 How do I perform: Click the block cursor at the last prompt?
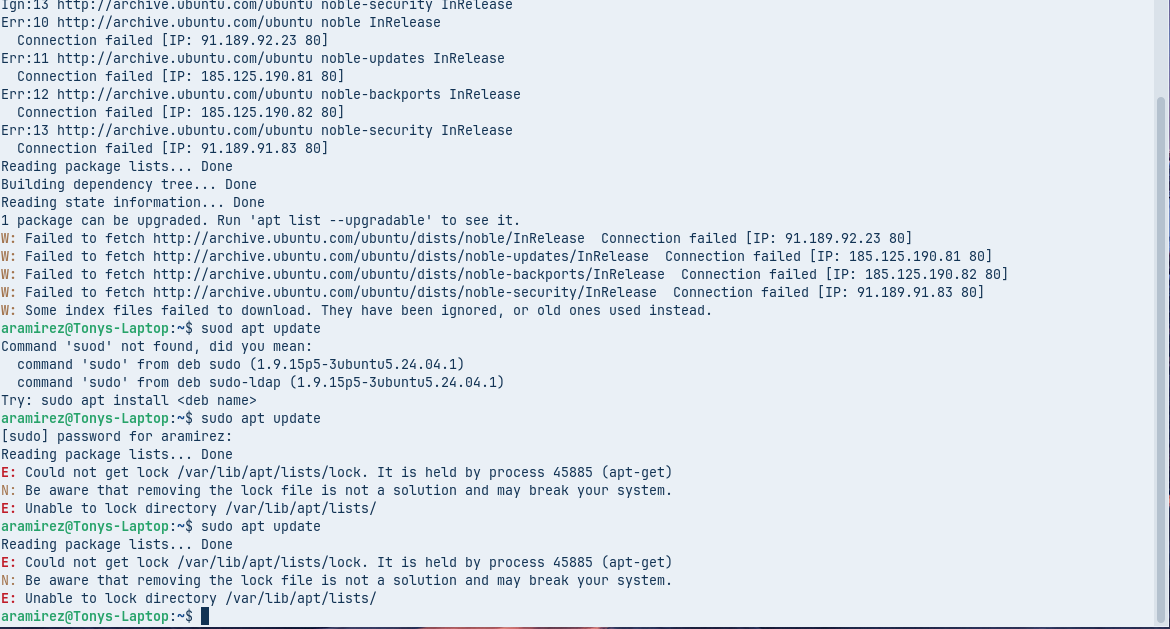(205, 617)
